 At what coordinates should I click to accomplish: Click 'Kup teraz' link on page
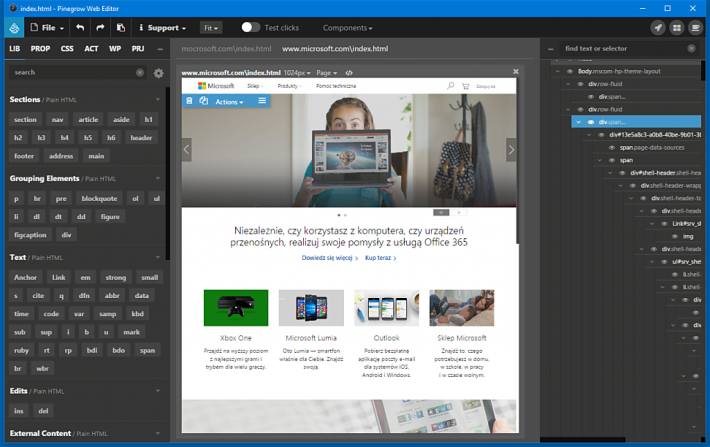380,258
